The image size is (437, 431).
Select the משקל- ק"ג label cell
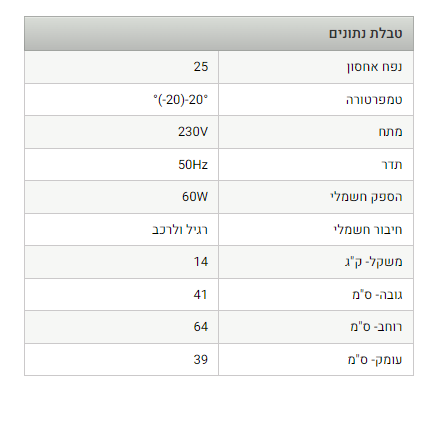pos(316,262)
